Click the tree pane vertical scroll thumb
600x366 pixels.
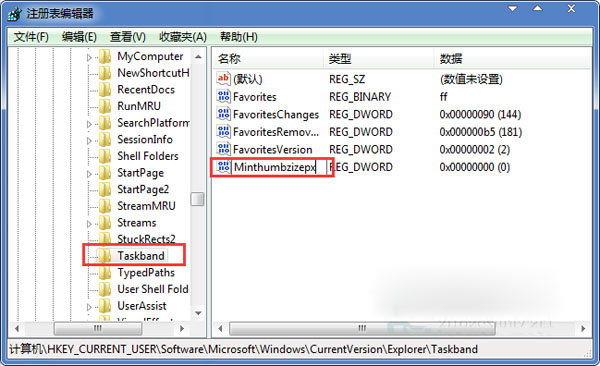coord(198,199)
